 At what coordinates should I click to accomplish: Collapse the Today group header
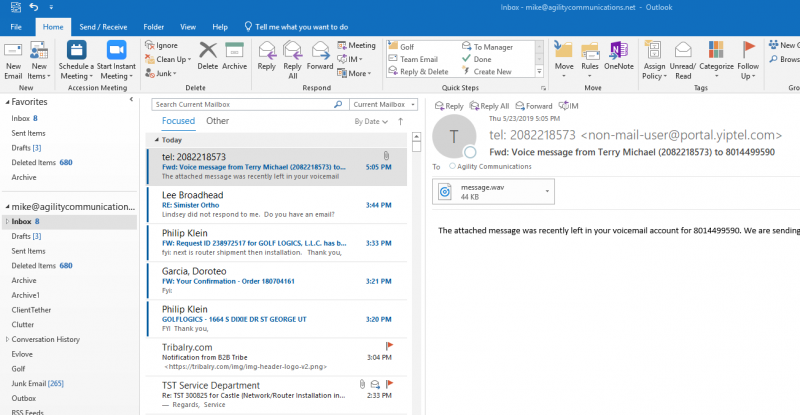(x=157, y=140)
